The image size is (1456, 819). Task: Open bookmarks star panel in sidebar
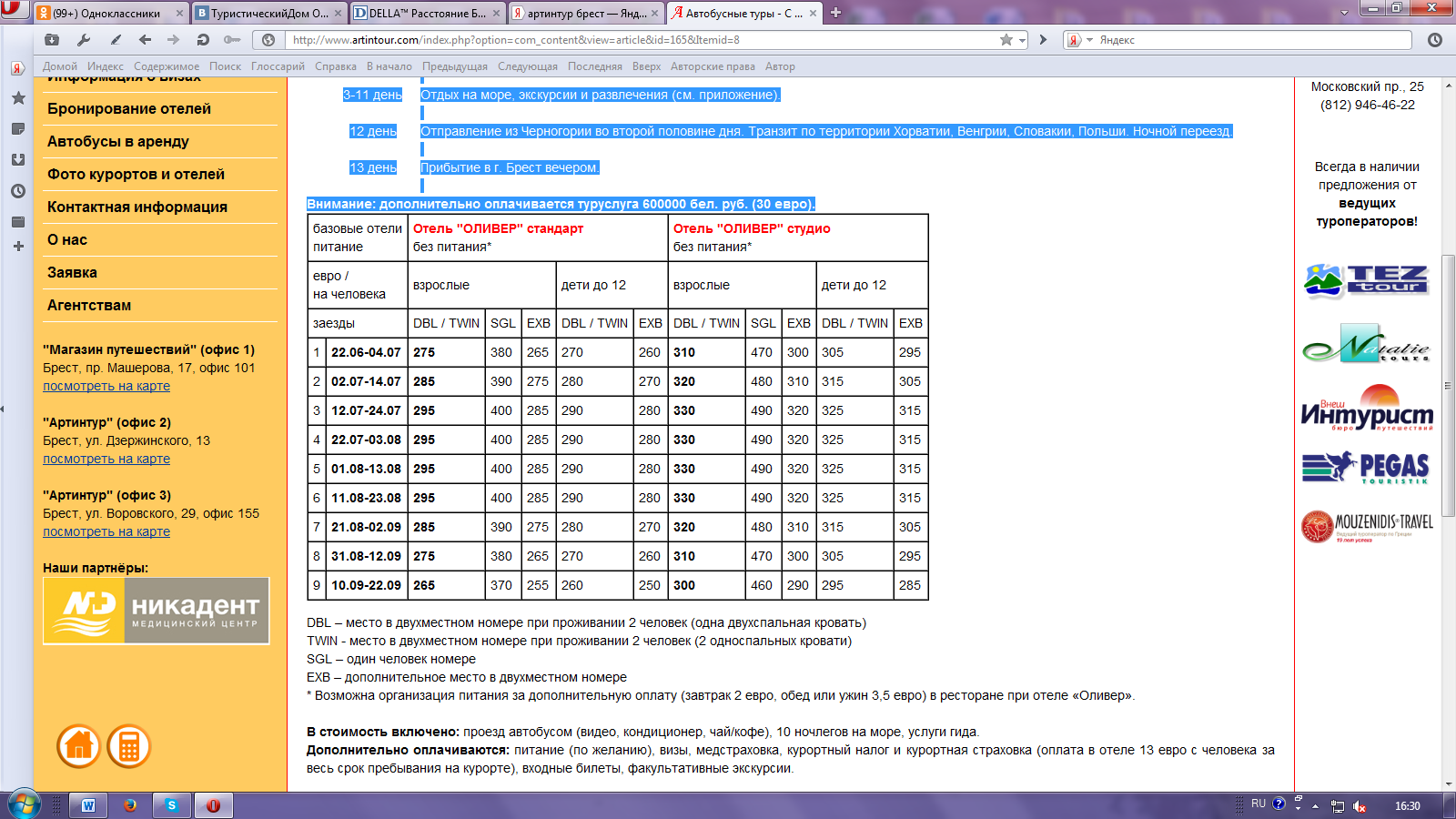[17, 97]
